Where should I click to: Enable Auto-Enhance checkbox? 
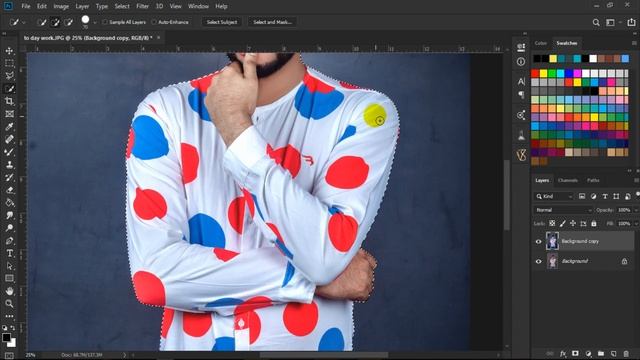[154, 22]
